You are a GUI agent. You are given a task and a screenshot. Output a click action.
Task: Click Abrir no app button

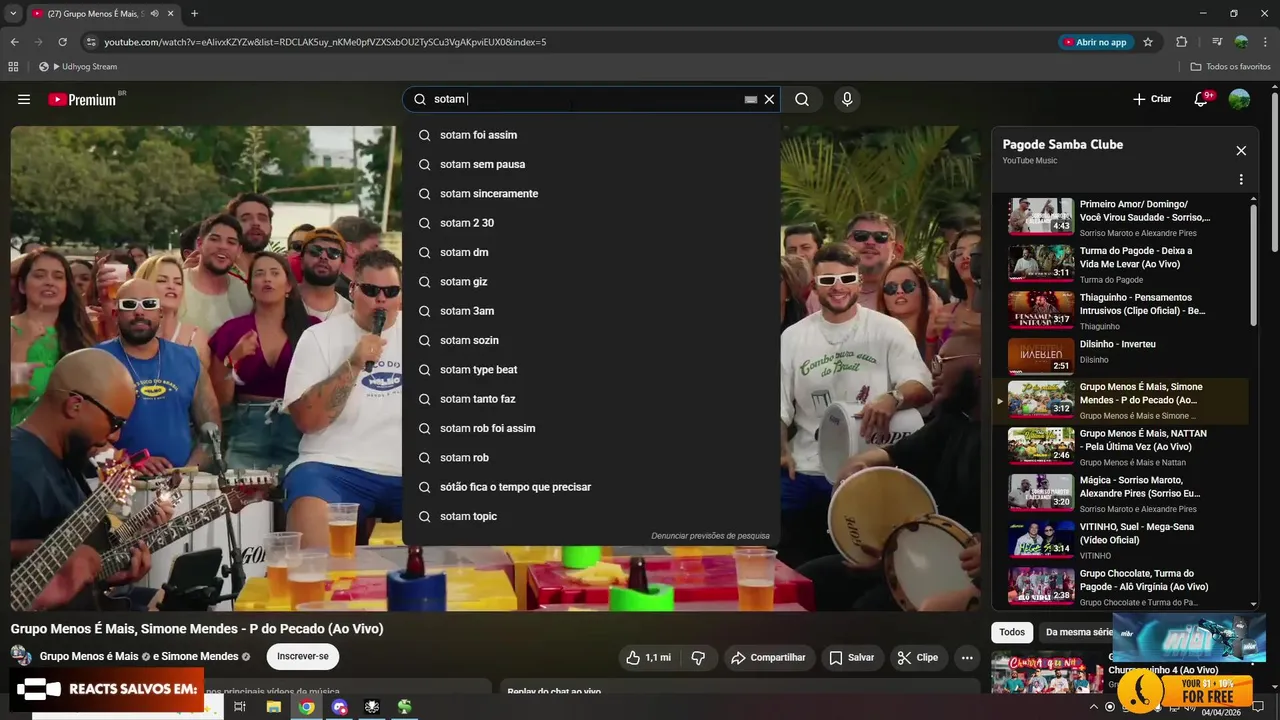coord(1095,42)
